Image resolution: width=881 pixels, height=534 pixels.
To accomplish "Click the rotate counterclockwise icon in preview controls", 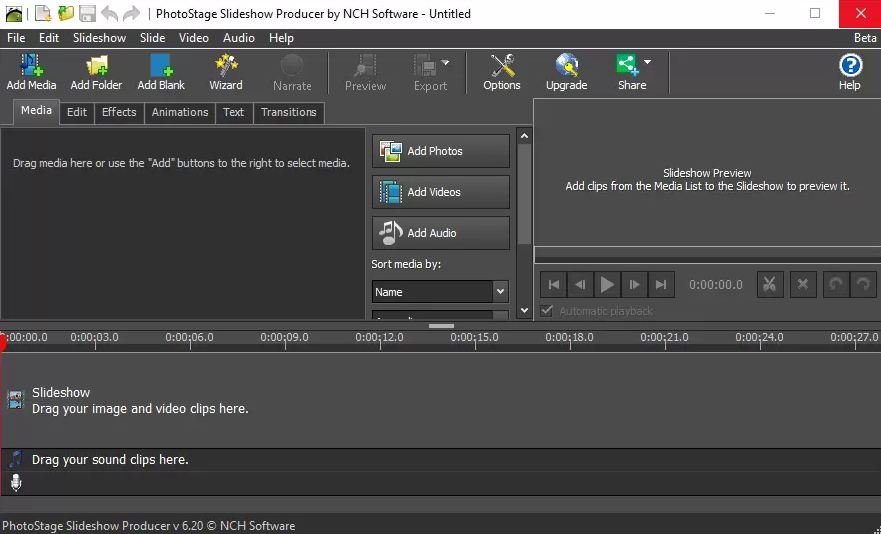I will 835,284.
